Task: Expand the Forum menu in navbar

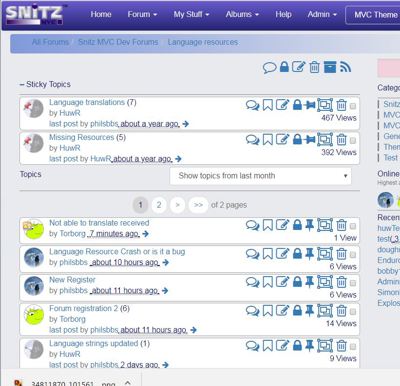Action: tap(142, 14)
